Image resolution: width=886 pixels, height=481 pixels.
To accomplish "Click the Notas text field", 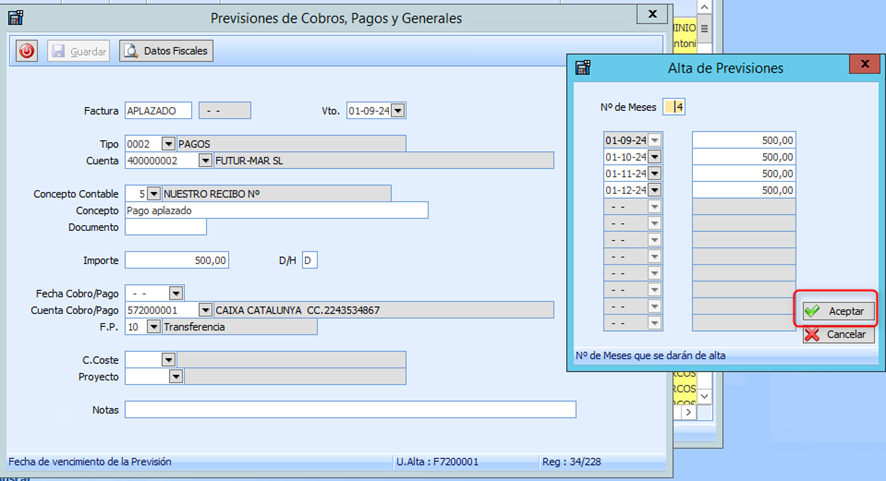I will 350,410.
